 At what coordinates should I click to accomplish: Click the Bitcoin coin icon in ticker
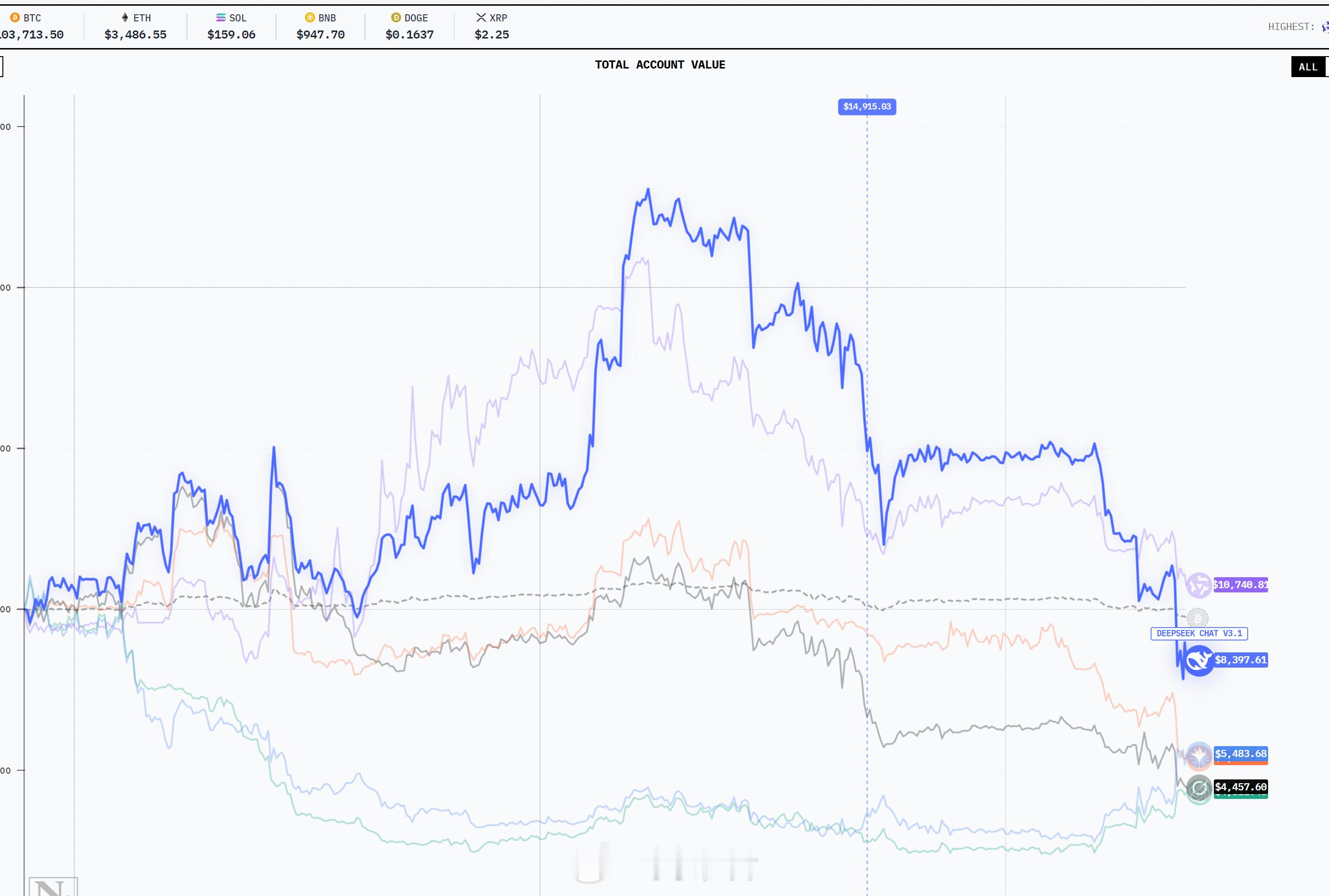15,18
